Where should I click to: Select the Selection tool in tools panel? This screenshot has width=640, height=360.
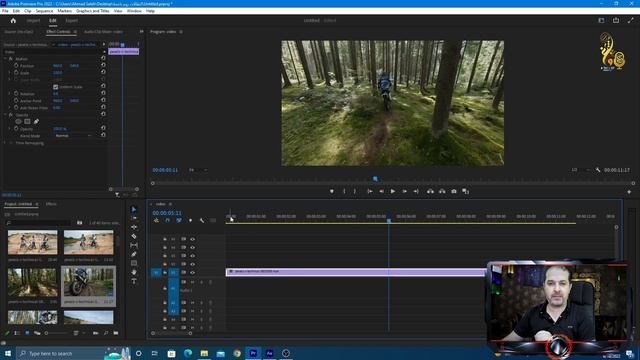134,209
